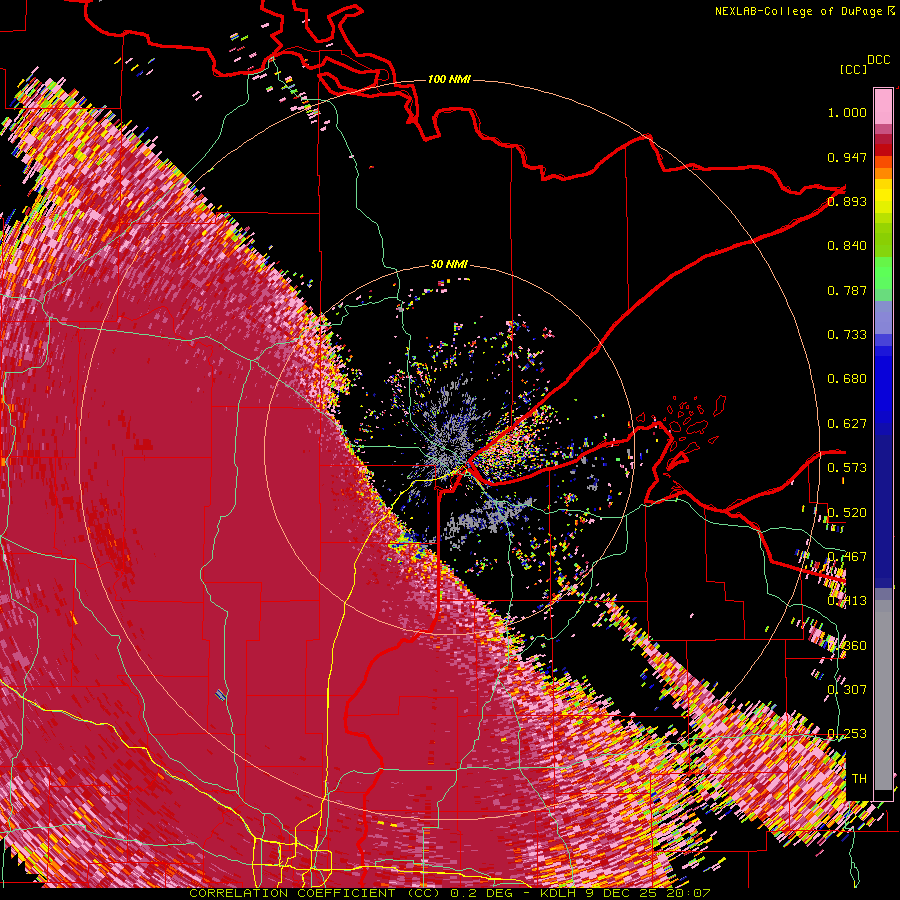Click the 20:07 timestamp in caption
The width and height of the screenshot is (900, 900).
[x=688, y=893]
